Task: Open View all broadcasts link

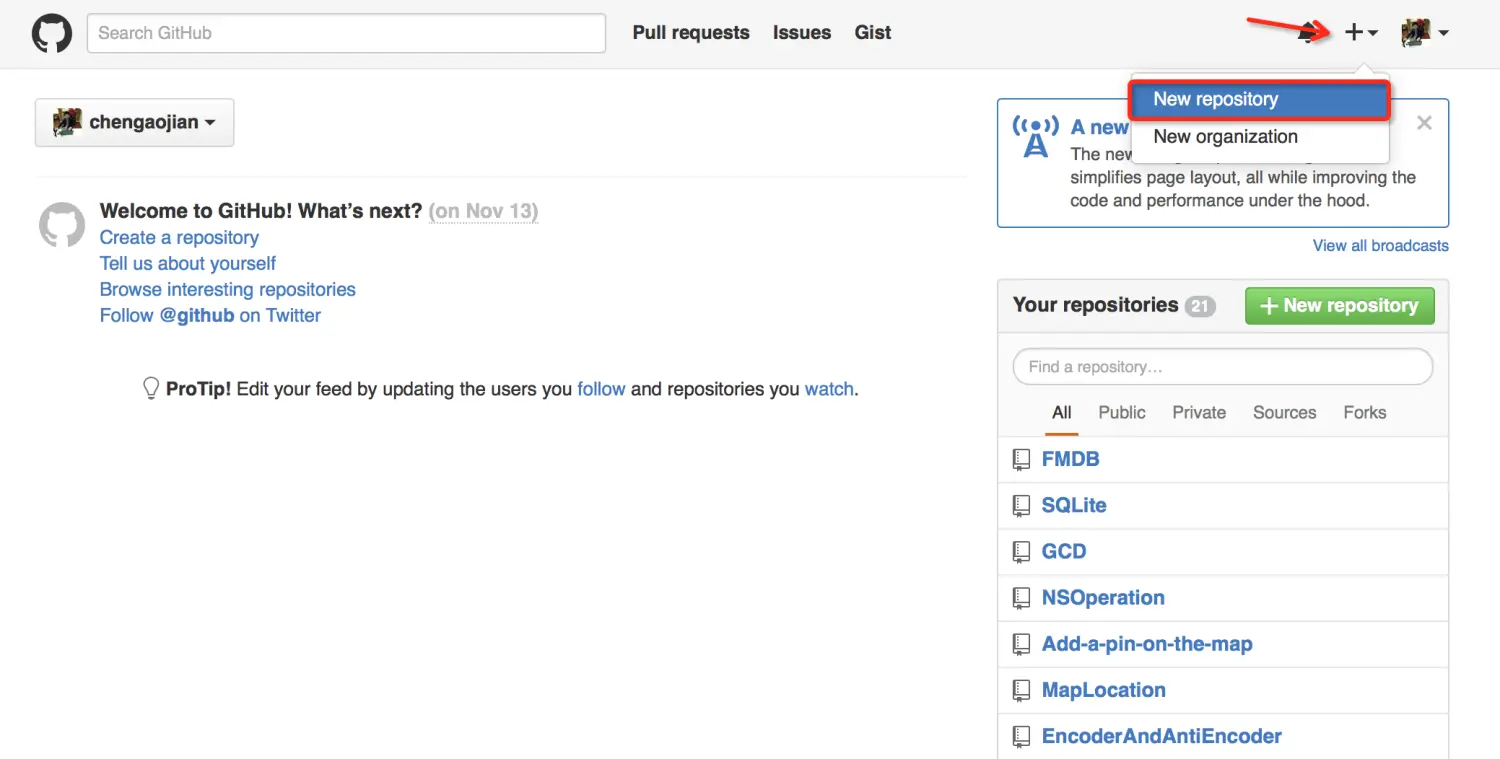Action: [x=1380, y=246]
